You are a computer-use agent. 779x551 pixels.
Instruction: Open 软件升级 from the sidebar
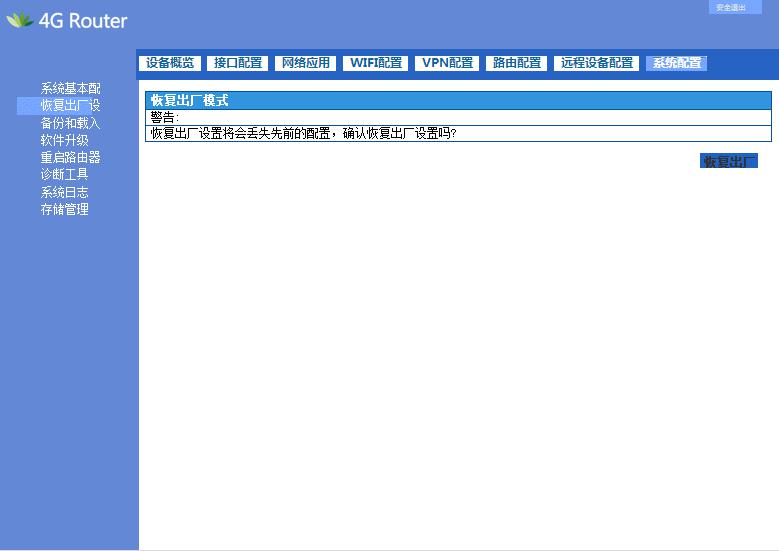pos(64,140)
